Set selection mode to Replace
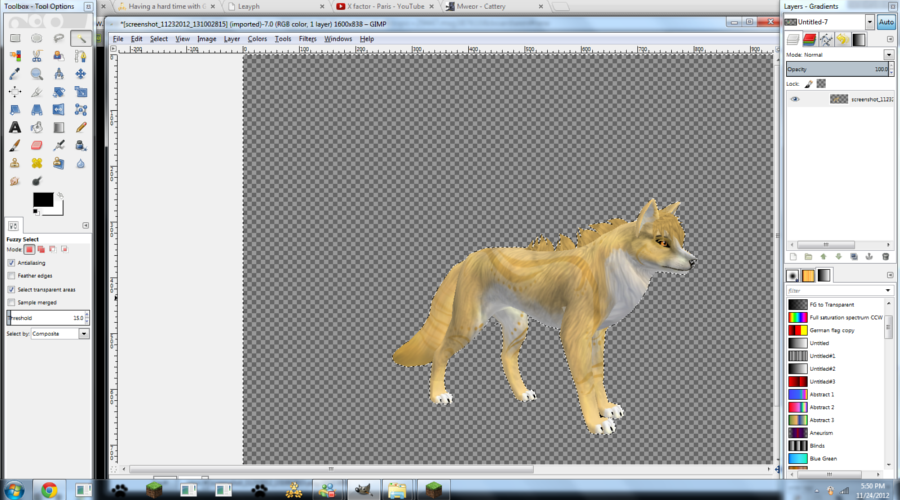Viewport: 900px width, 500px height. [x=29, y=250]
